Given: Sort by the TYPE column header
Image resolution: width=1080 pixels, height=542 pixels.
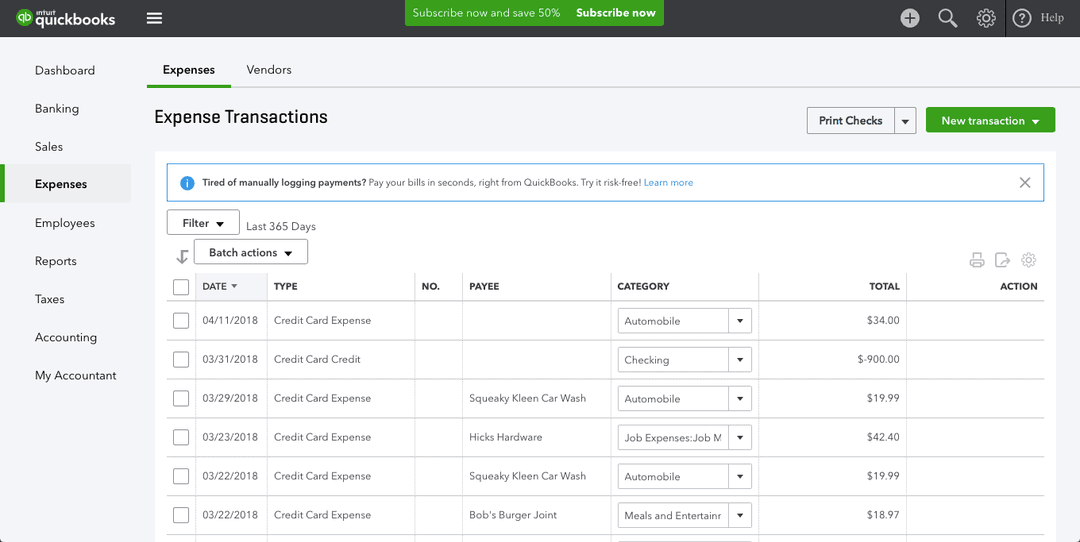Looking at the screenshot, I should pos(286,286).
